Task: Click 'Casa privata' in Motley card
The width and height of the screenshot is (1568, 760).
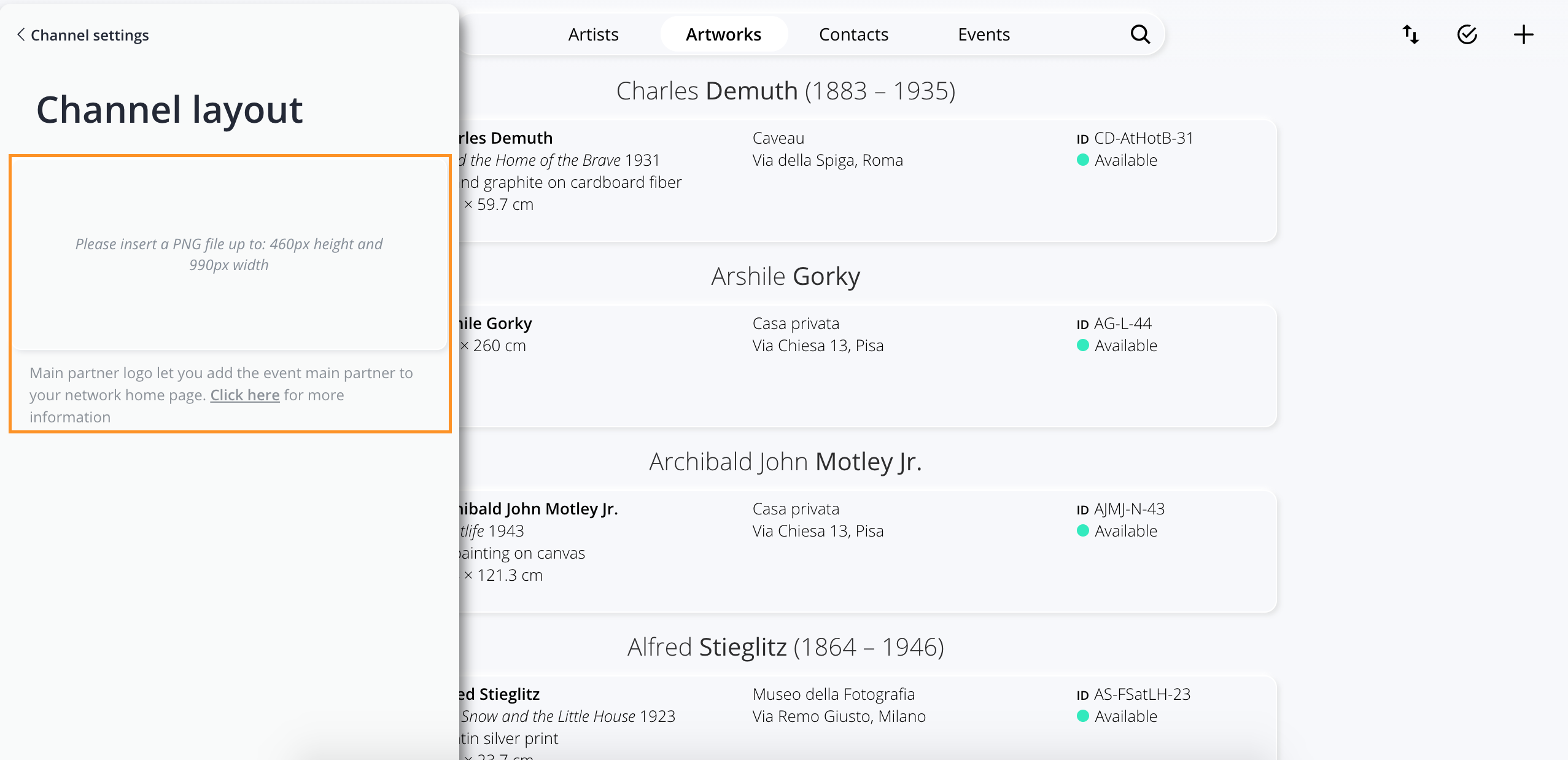Action: coord(796,509)
